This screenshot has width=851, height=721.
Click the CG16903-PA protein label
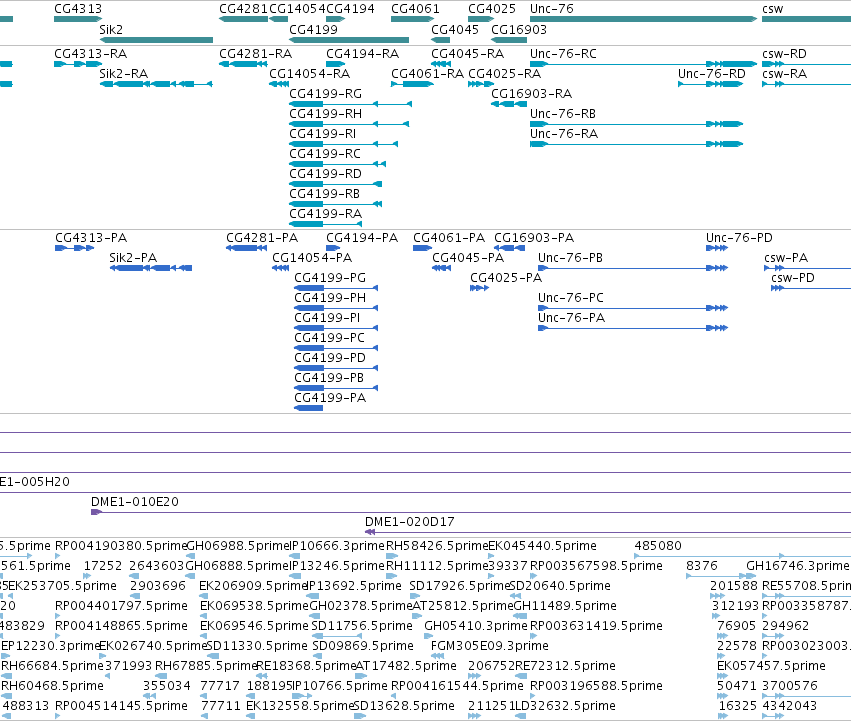click(534, 237)
